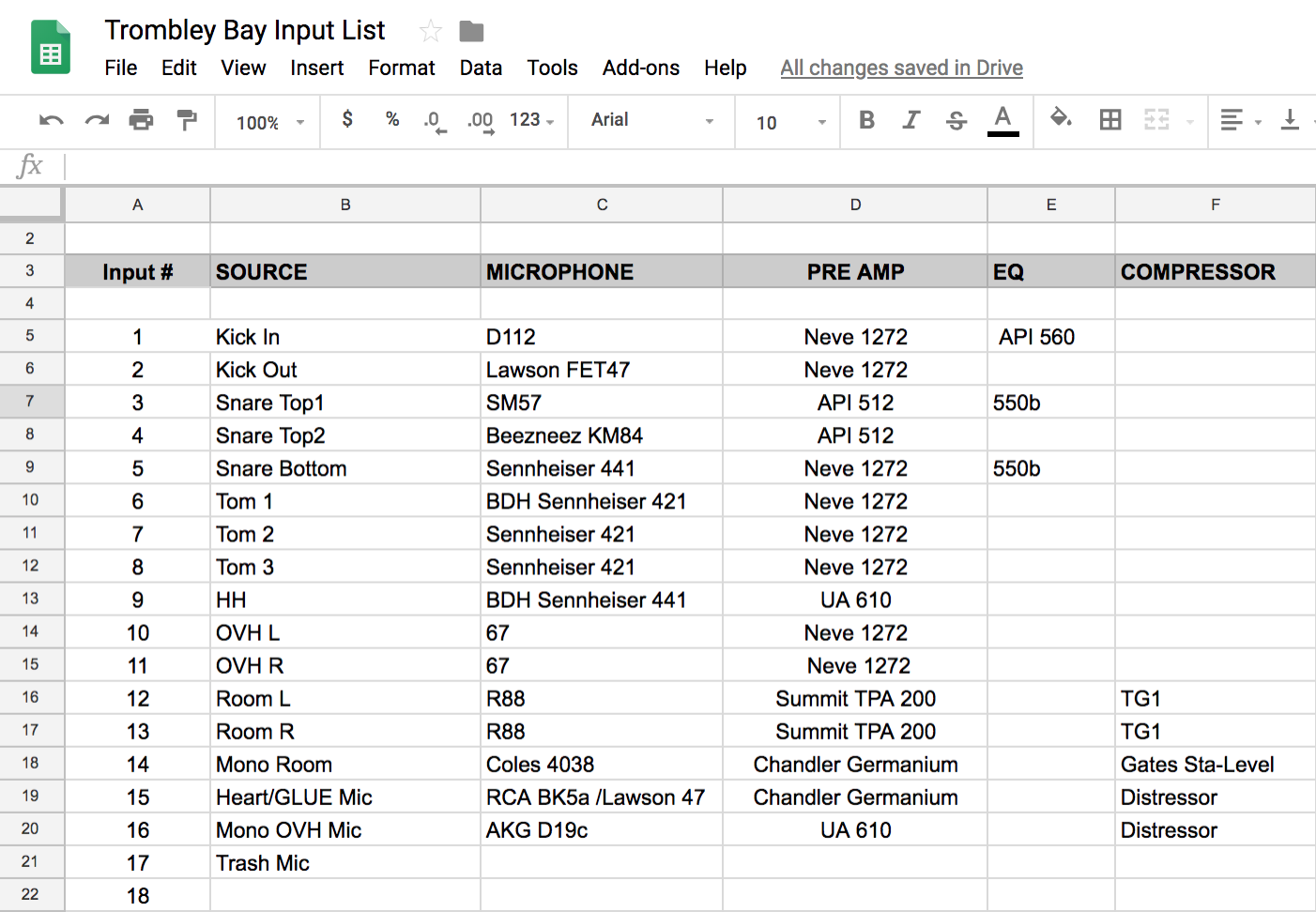Click the Decrease decimal places icon
1316x912 pixels.
(x=433, y=121)
